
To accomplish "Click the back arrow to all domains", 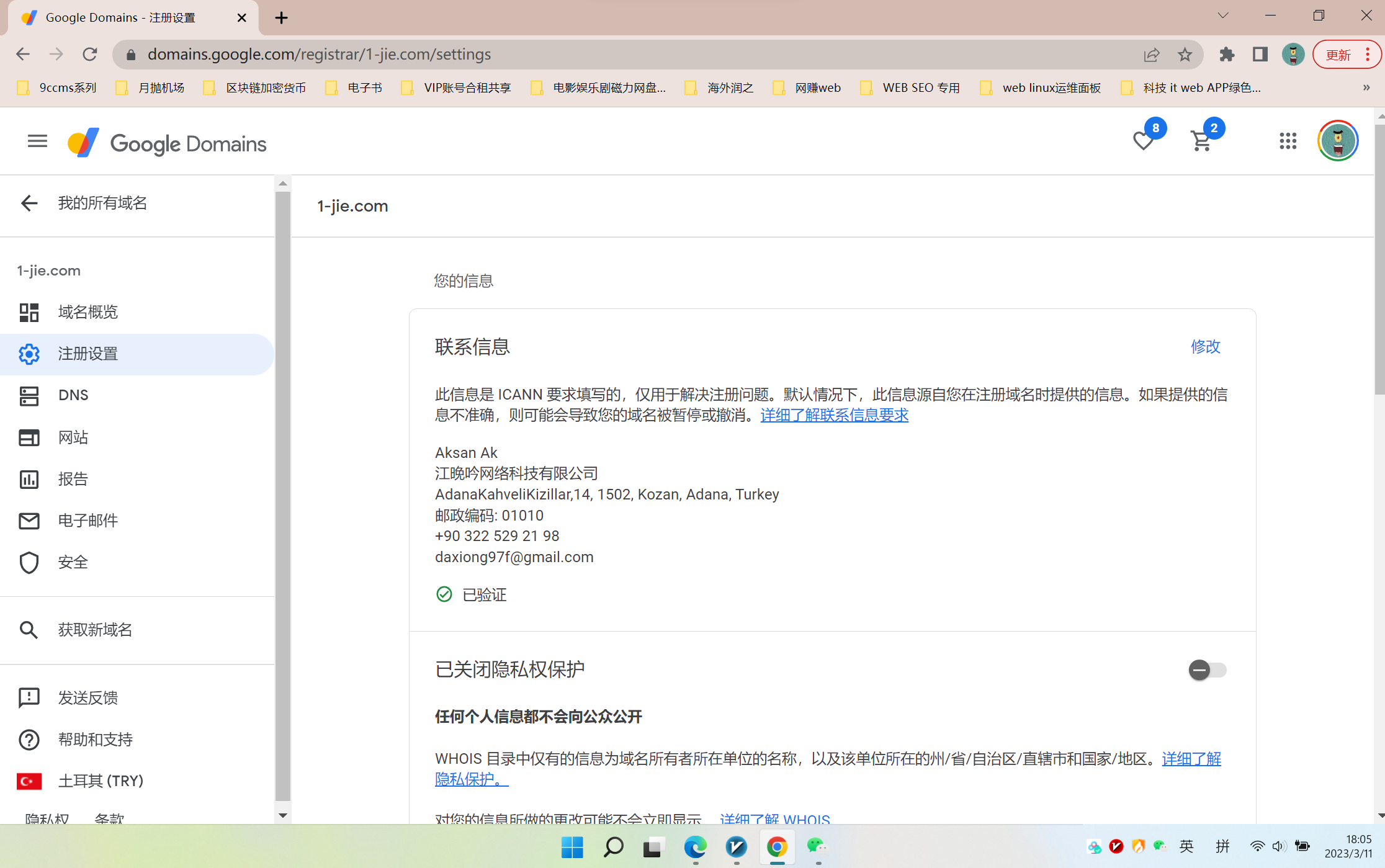I will click(29, 203).
